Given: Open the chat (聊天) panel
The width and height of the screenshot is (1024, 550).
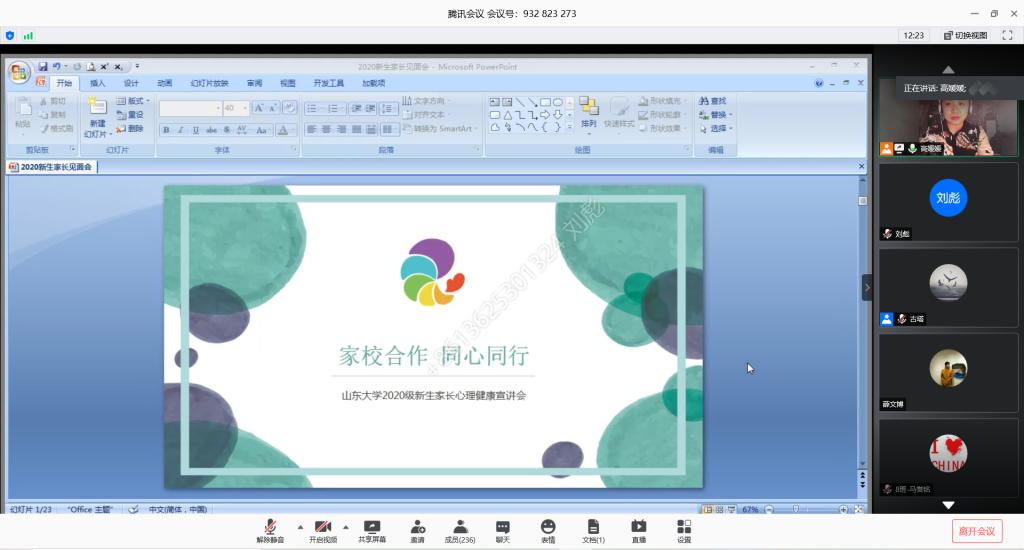Looking at the screenshot, I should tap(503, 530).
